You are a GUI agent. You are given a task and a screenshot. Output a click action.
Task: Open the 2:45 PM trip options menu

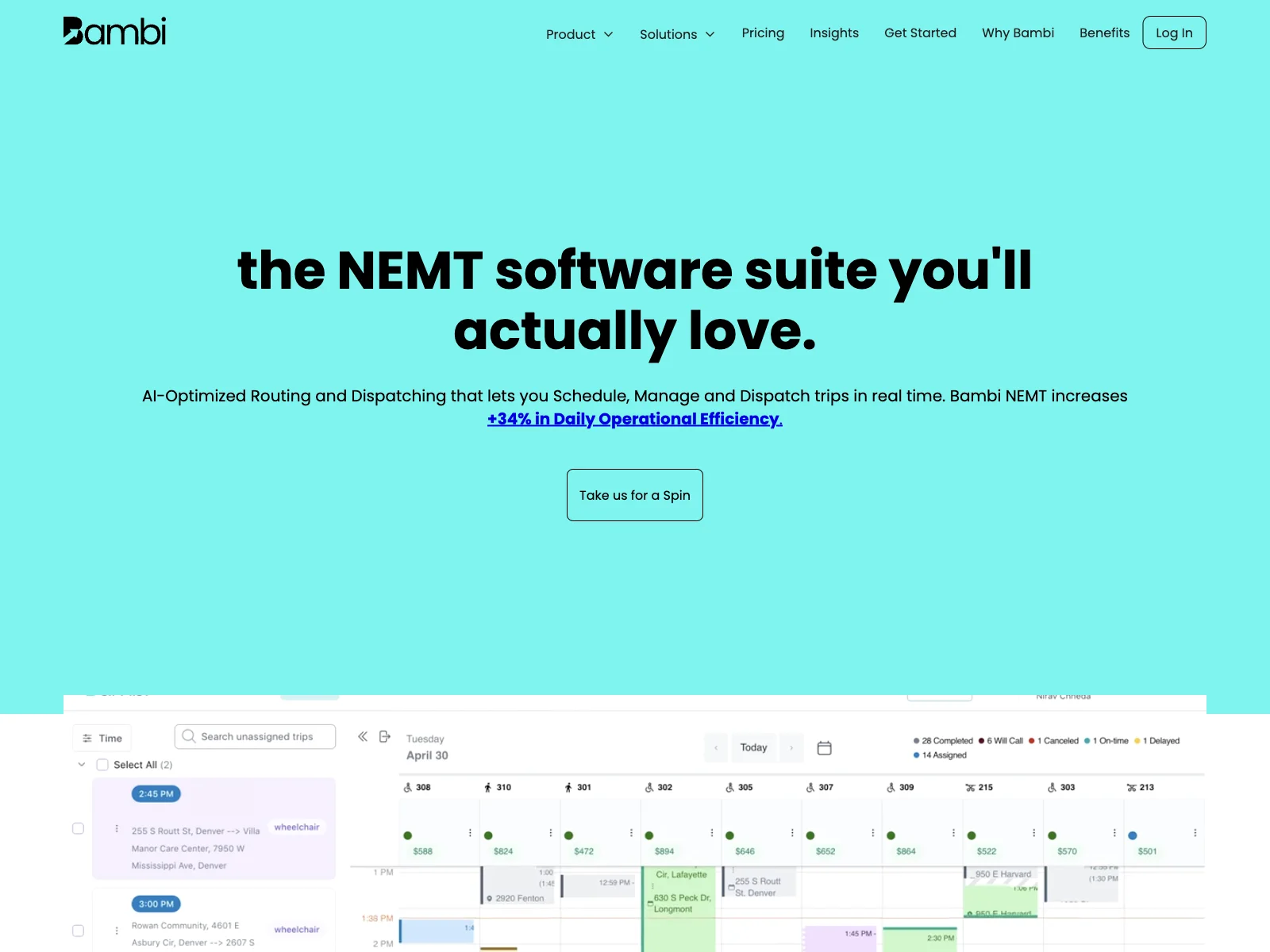click(x=117, y=828)
